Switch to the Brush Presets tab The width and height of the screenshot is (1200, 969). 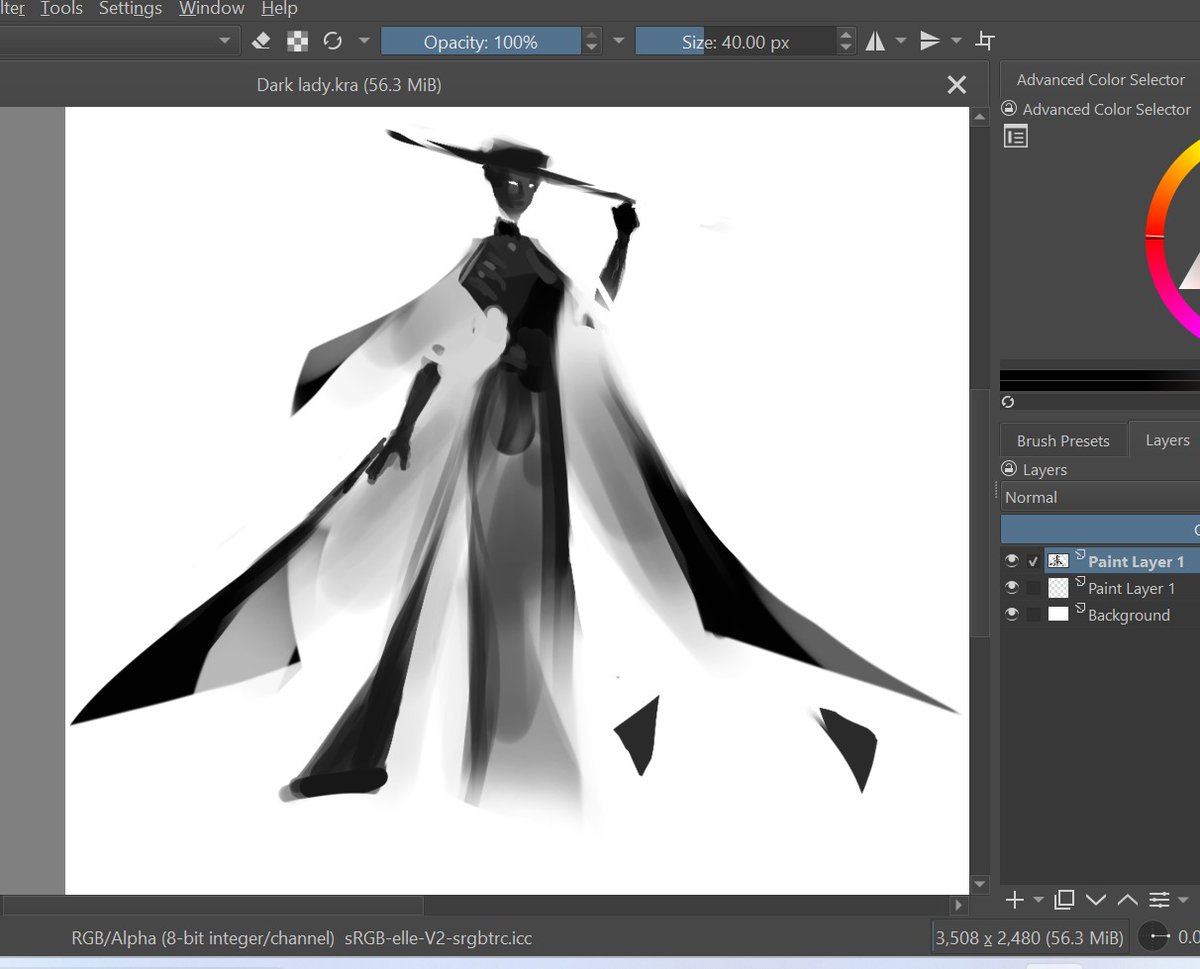pos(1063,440)
